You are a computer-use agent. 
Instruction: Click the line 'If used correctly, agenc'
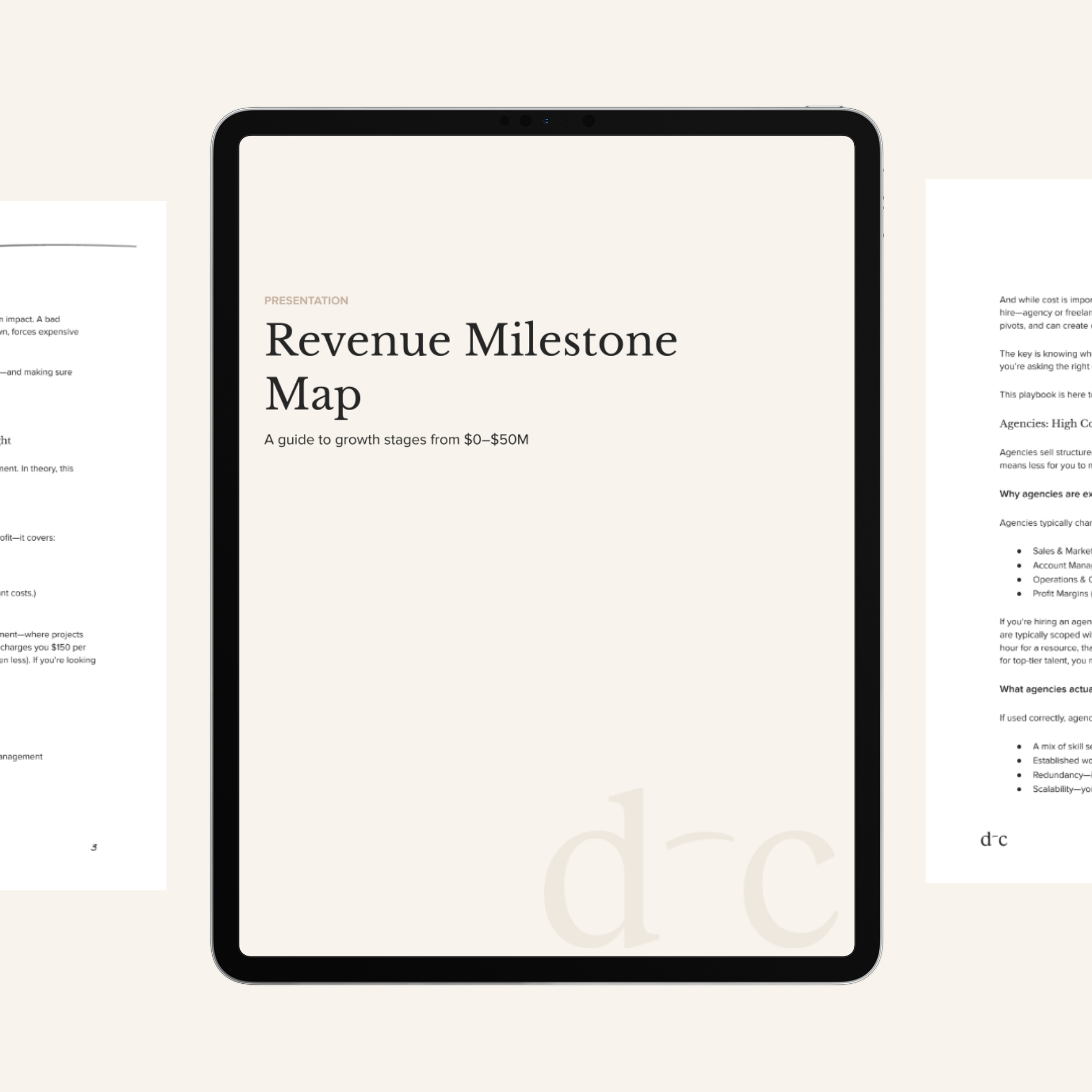coord(1045,718)
